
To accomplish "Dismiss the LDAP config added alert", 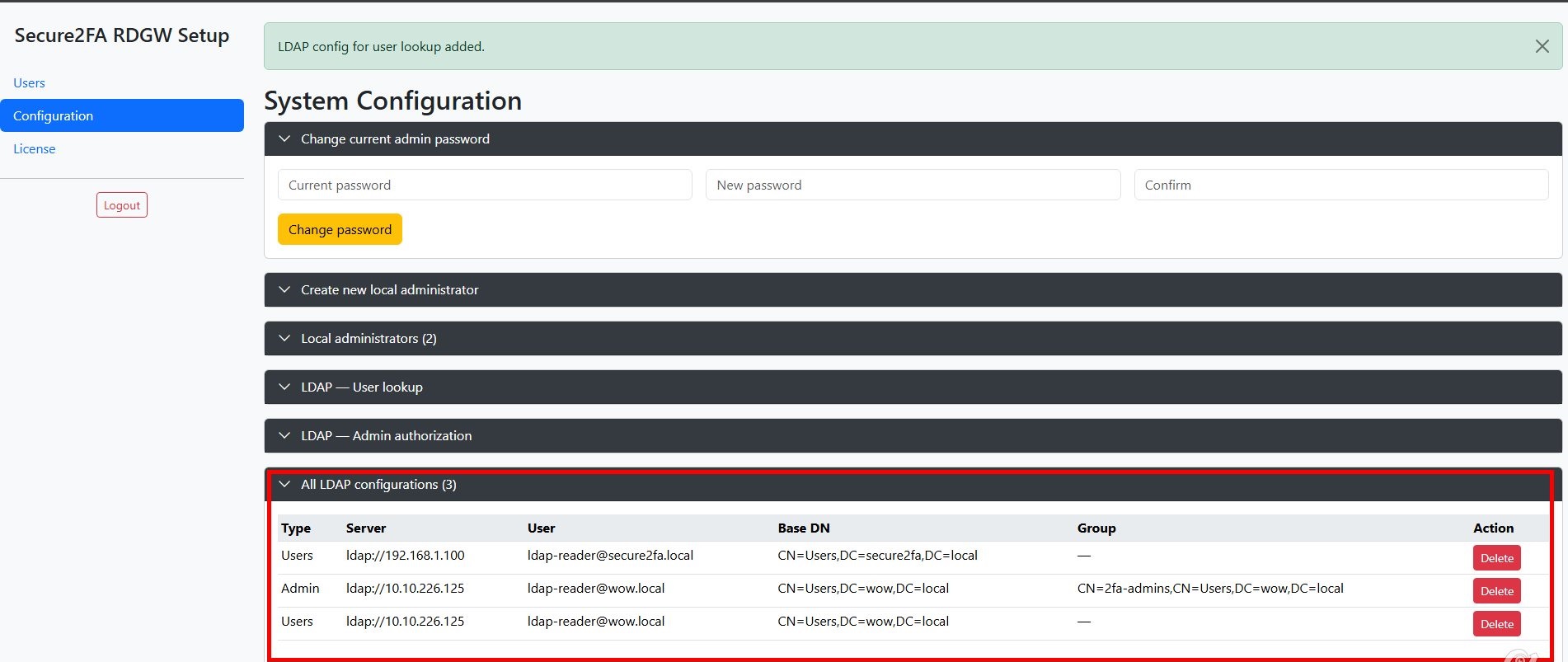I will click(1542, 46).
